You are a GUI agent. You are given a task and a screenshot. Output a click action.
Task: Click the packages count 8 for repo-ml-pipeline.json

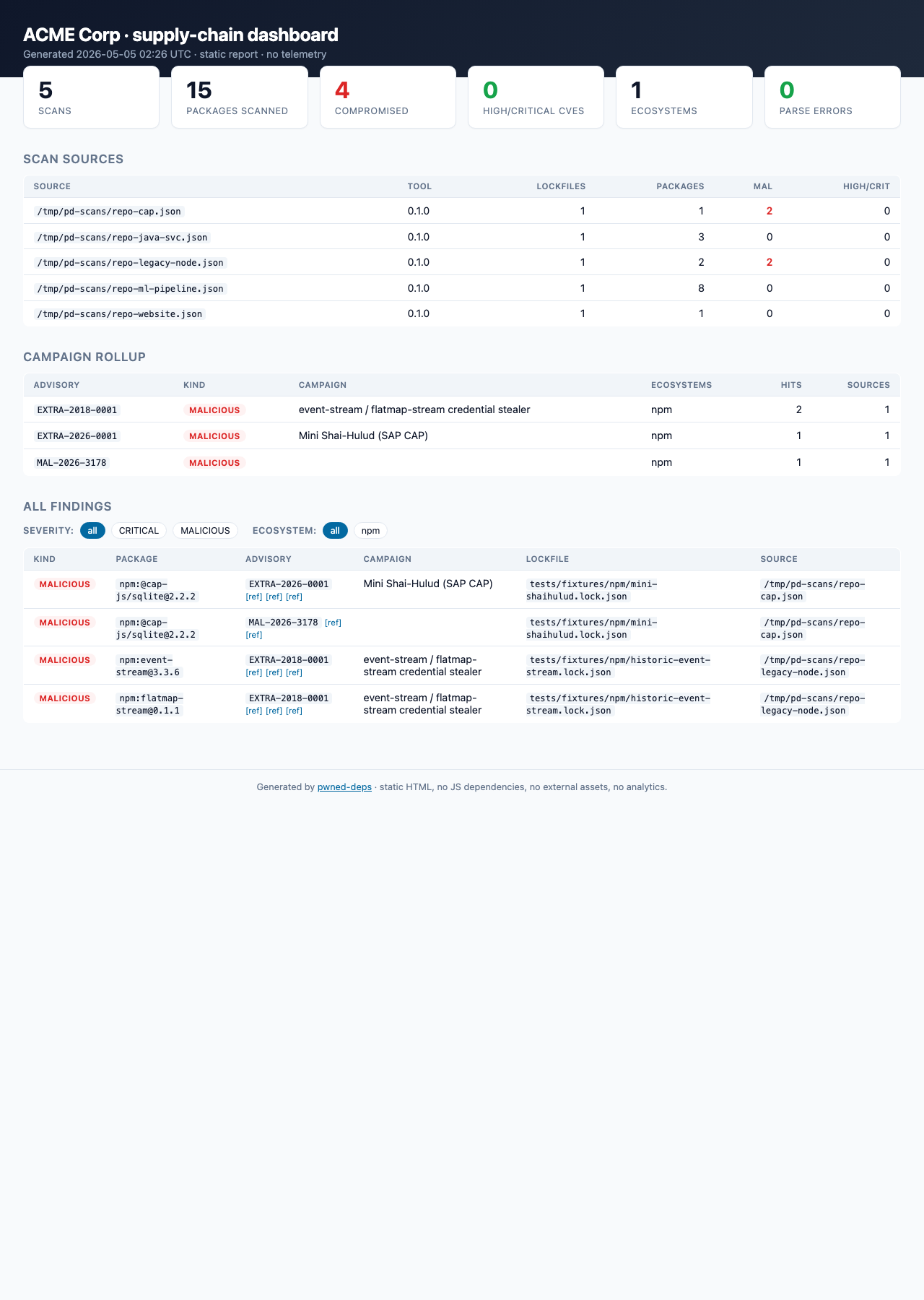click(701, 288)
